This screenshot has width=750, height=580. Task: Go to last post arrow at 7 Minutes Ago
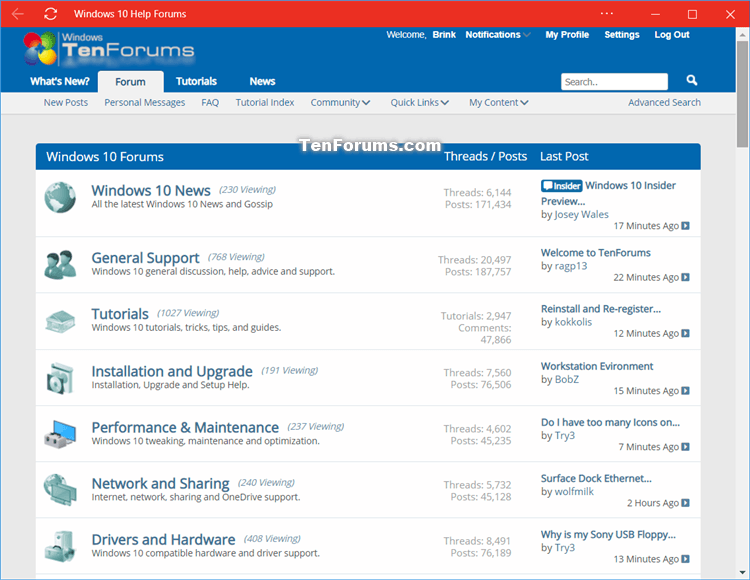685,447
